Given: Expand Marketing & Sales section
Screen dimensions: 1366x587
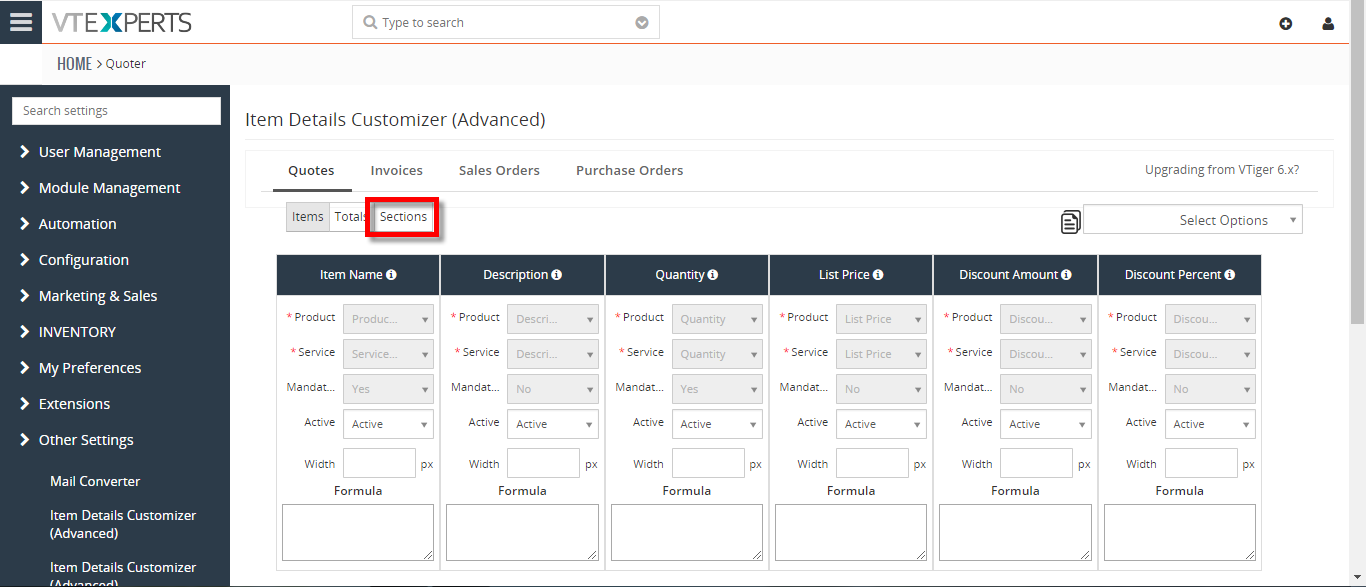Looking at the screenshot, I should [x=98, y=296].
